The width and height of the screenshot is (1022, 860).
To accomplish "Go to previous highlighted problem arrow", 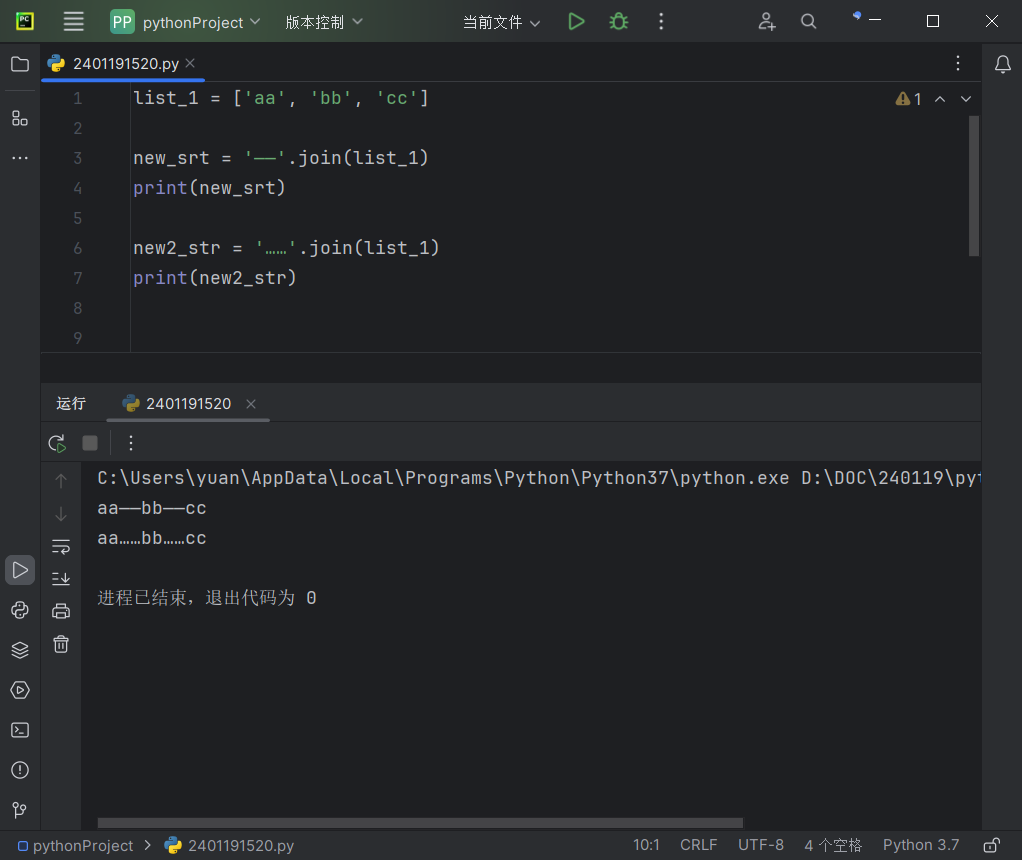I will pos(940,99).
